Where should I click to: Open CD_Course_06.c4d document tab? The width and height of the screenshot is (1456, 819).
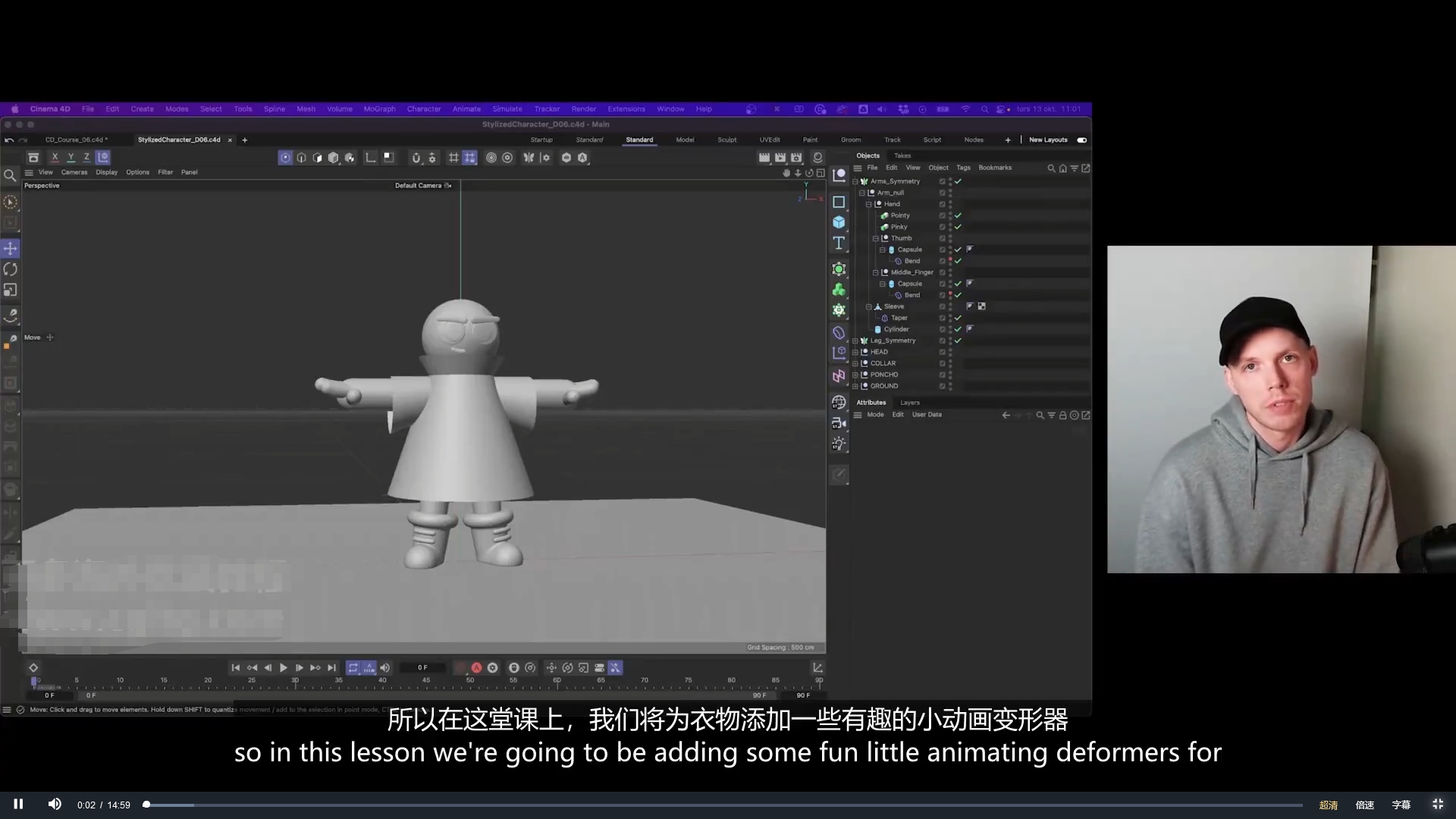[76, 140]
